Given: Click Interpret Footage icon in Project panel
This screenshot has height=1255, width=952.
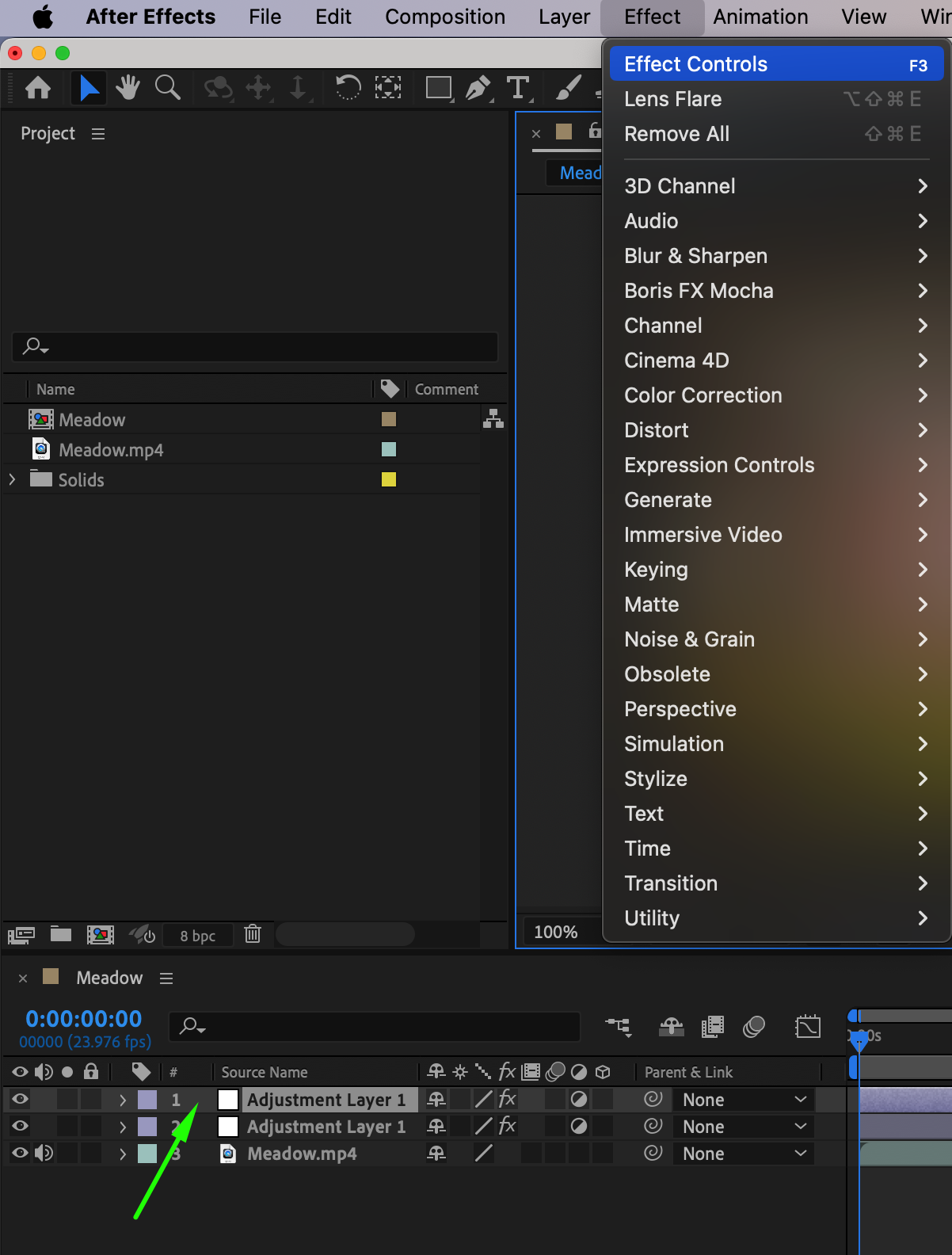Looking at the screenshot, I should [x=21, y=935].
